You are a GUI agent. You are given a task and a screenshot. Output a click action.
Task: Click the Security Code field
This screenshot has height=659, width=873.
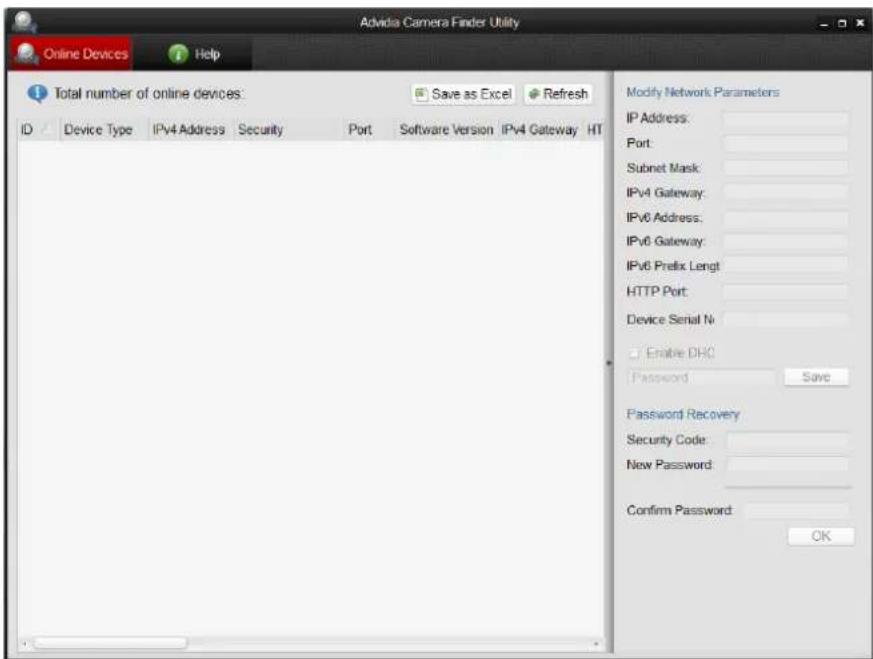pyautogui.click(x=787, y=440)
